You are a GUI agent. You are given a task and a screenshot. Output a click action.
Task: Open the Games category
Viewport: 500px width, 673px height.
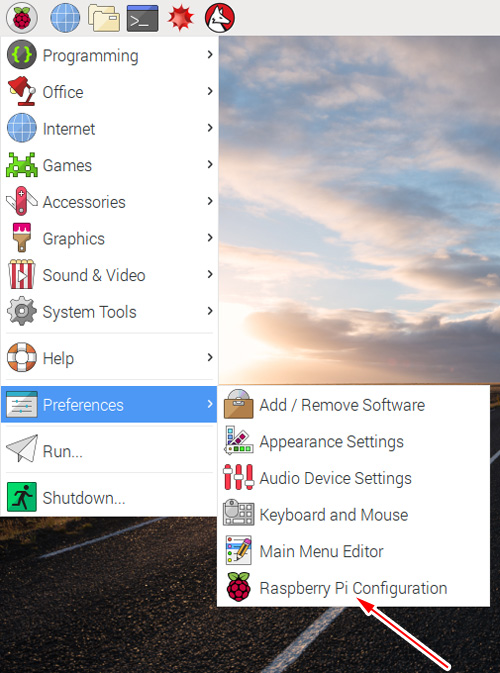tap(109, 165)
